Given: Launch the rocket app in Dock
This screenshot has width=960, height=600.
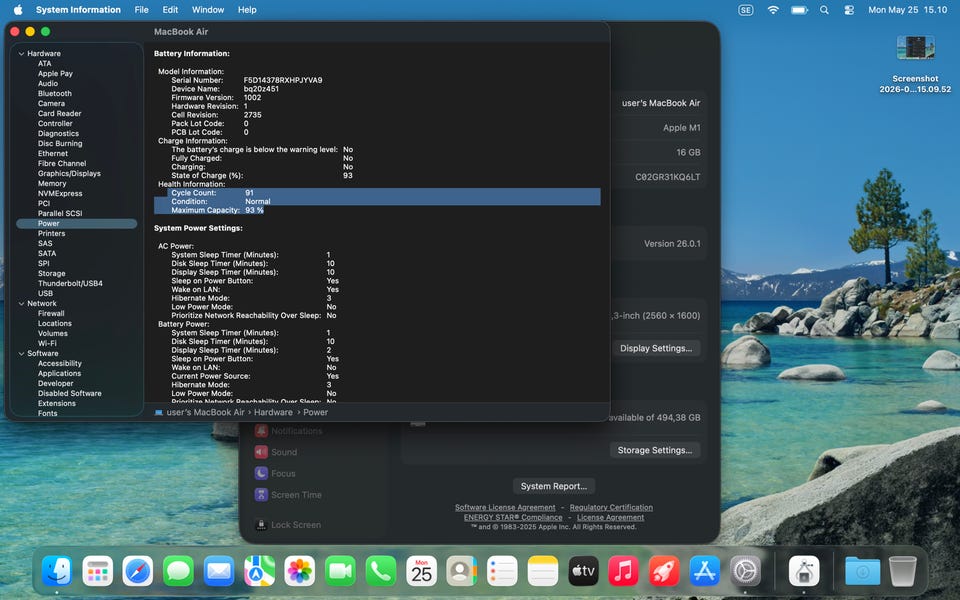Looking at the screenshot, I should (x=664, y=571).
